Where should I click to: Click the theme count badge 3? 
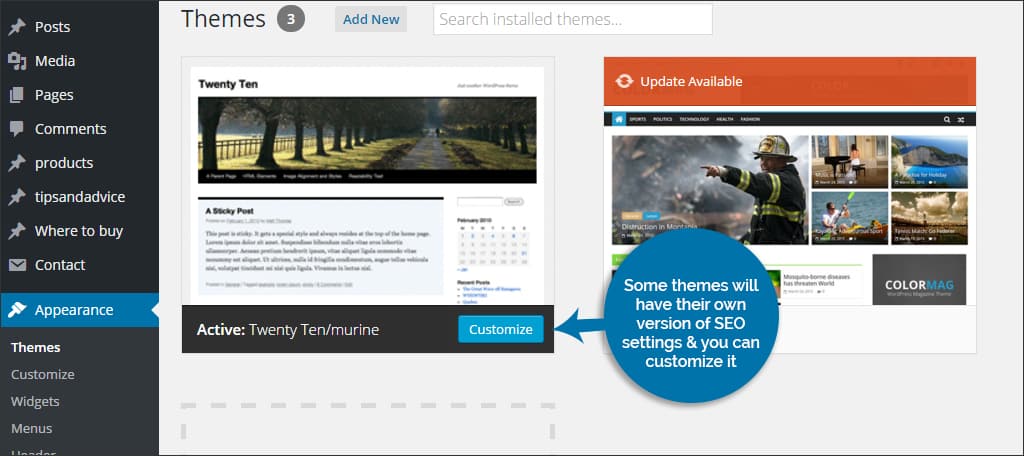pyautogui.click(x=291, y=20)
